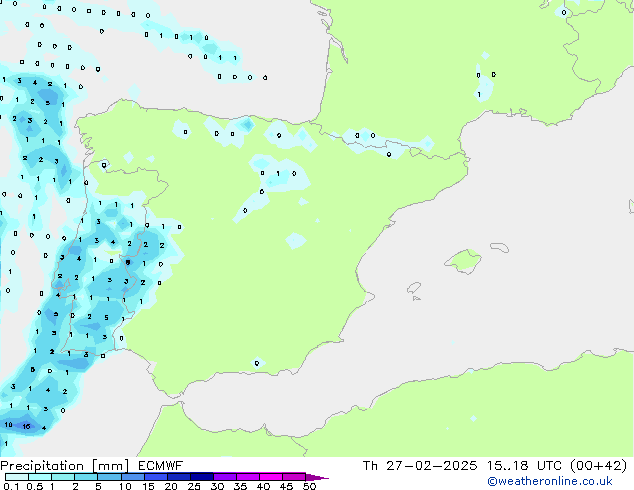
Task: Pick the 10–15 mm blue swatch
Action: click(x=133, y=477)
